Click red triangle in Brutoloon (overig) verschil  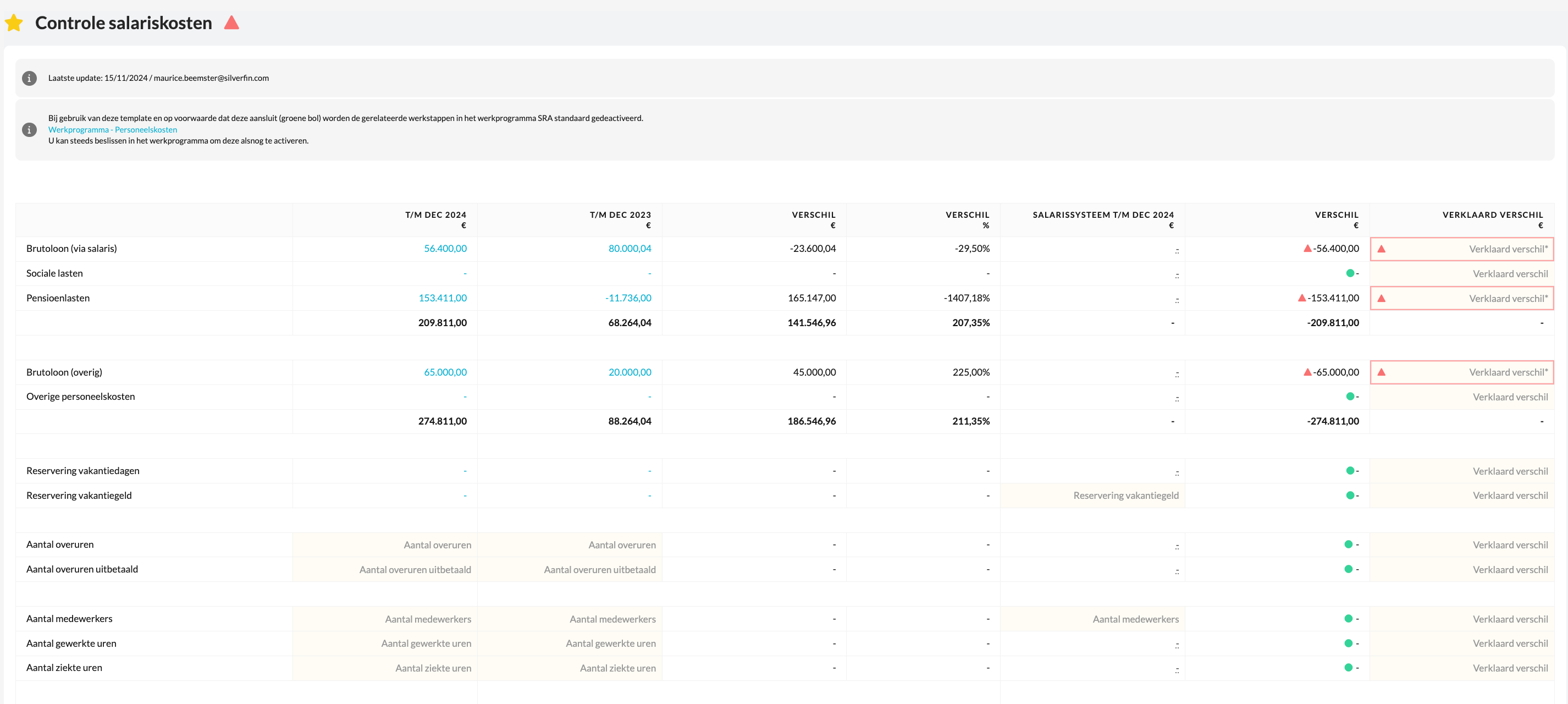1307,372
